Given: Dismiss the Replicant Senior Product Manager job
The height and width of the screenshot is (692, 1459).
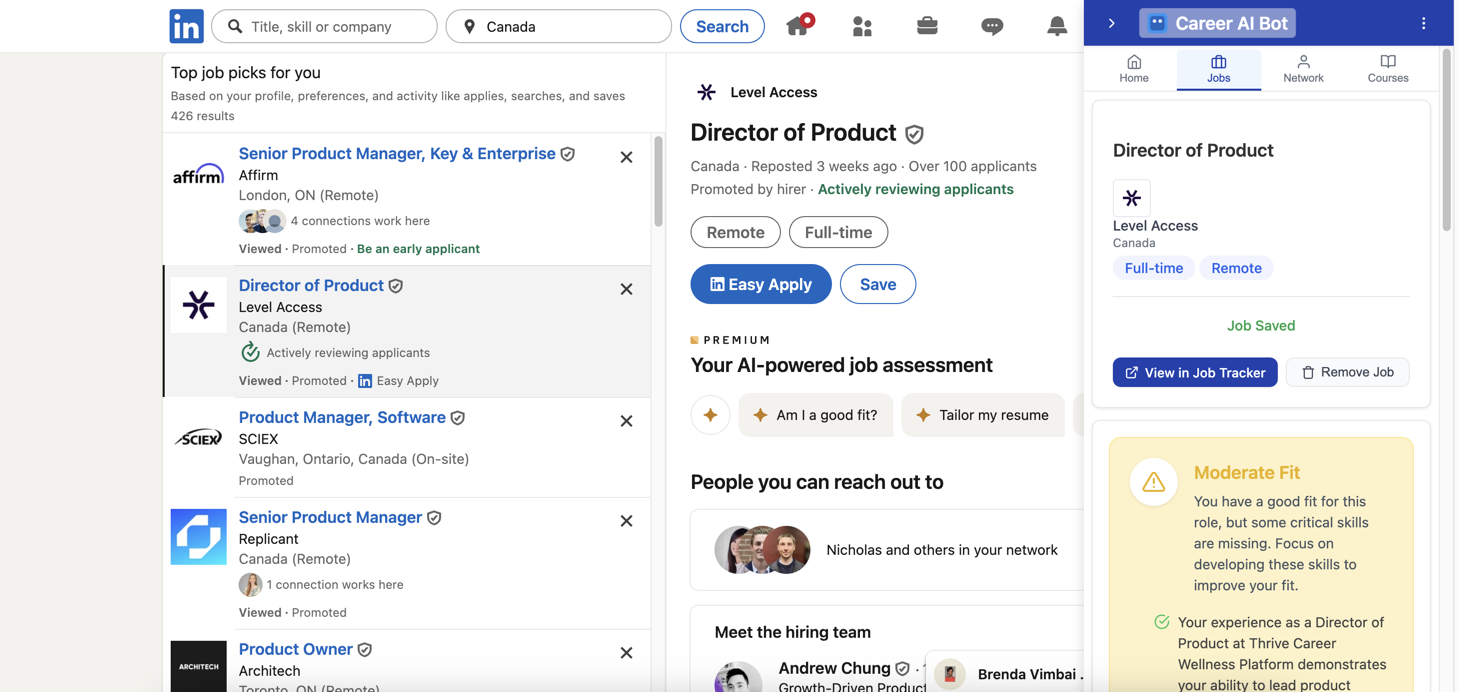Looking at the screenshot, I should tap(626, 521).
